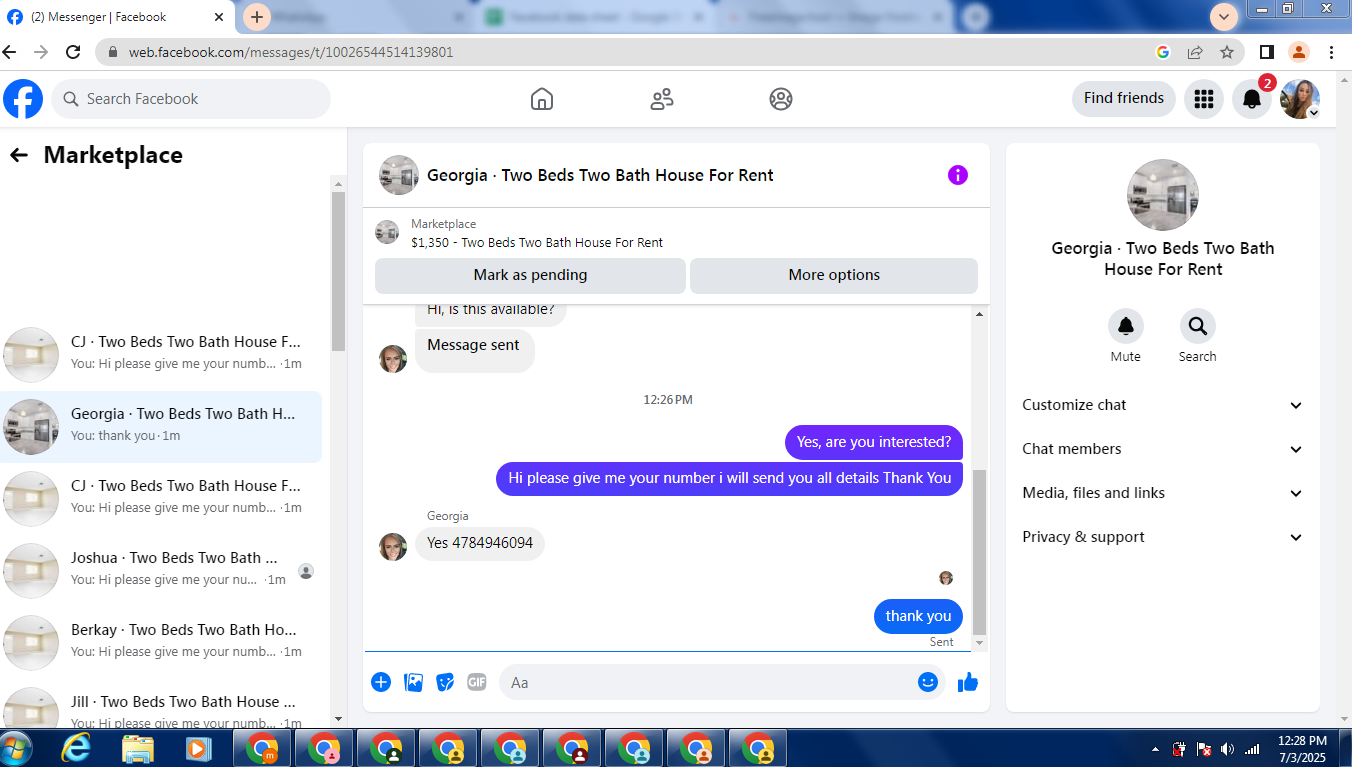Click the Search Facebook field

pos(191,99)
